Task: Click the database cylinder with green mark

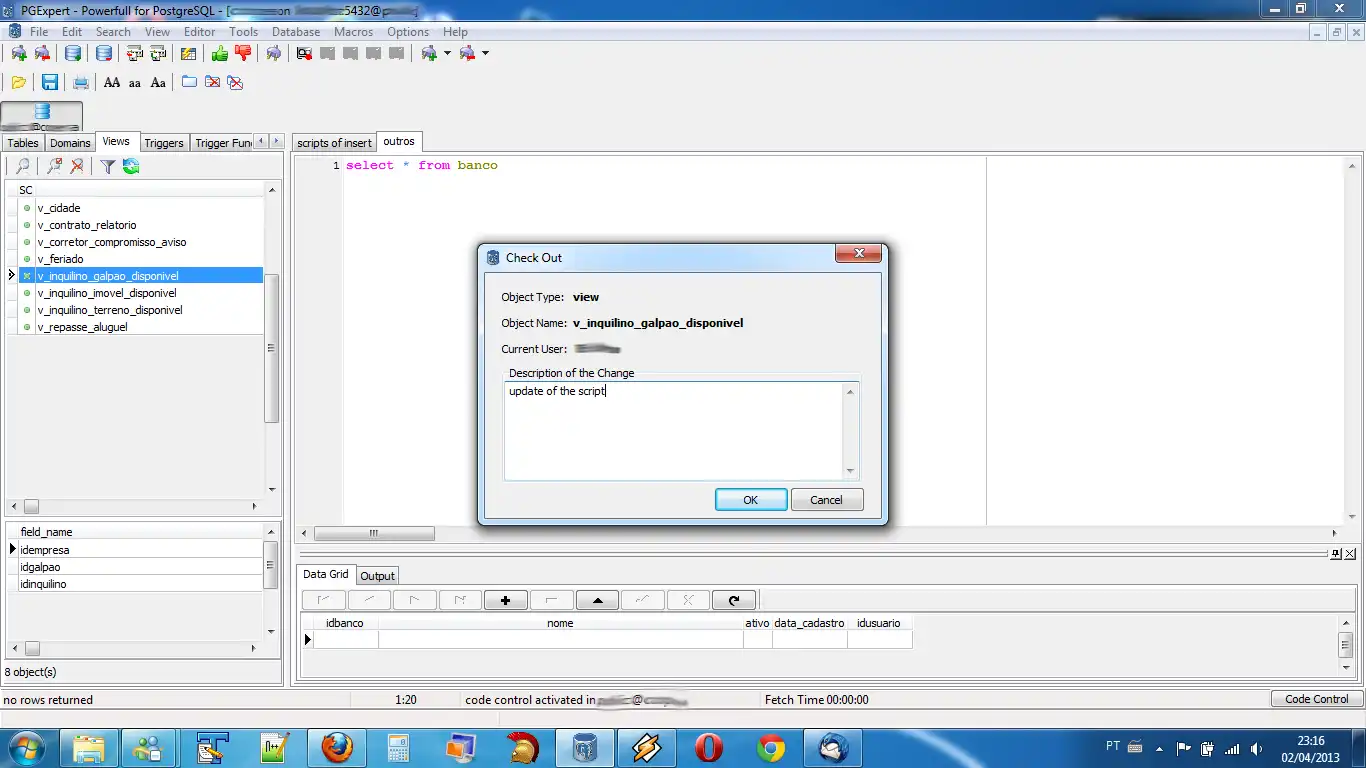Action: pyautogui.click(x=73, y=53)
